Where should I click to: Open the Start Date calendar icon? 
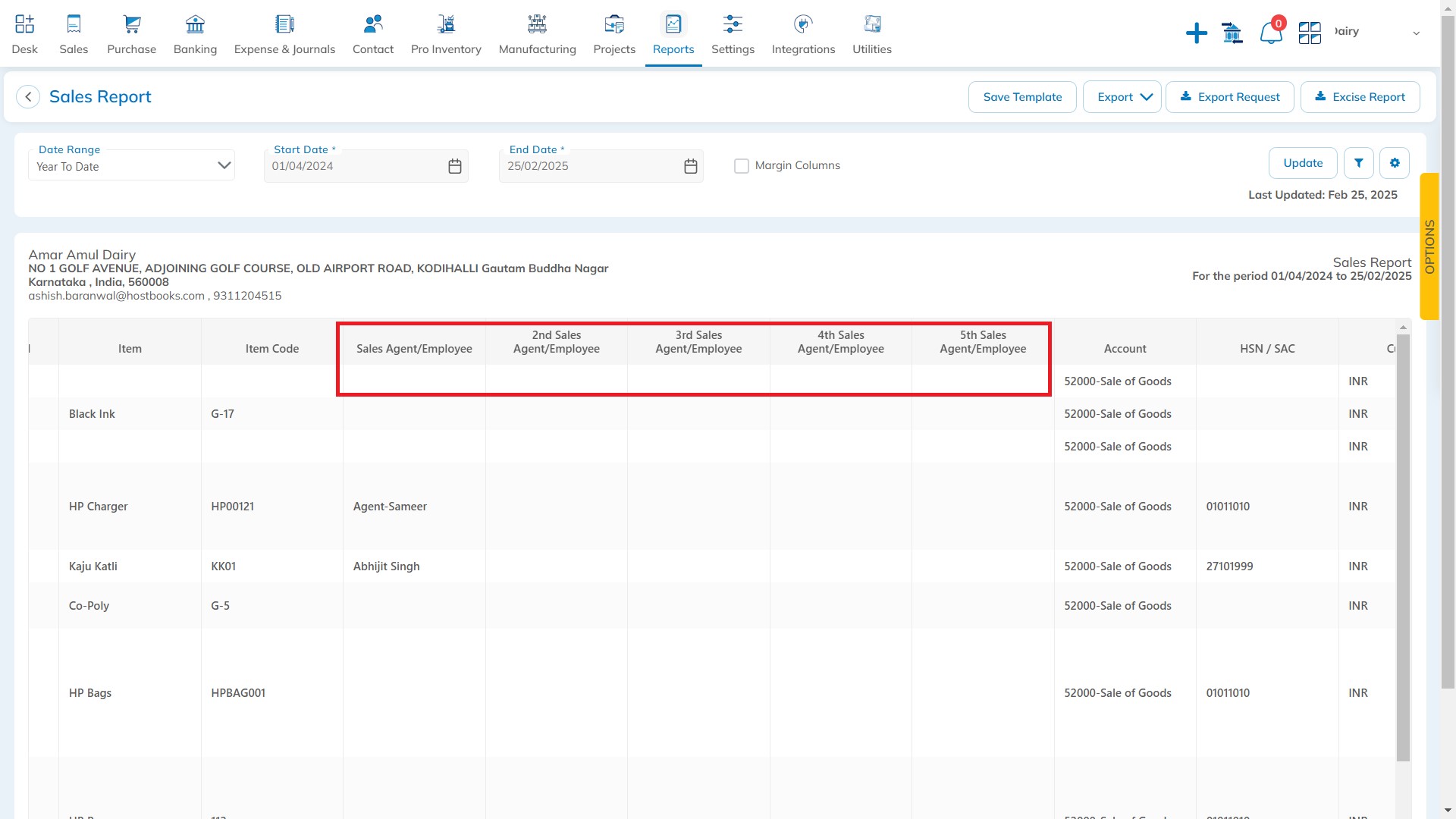(455, 166)
